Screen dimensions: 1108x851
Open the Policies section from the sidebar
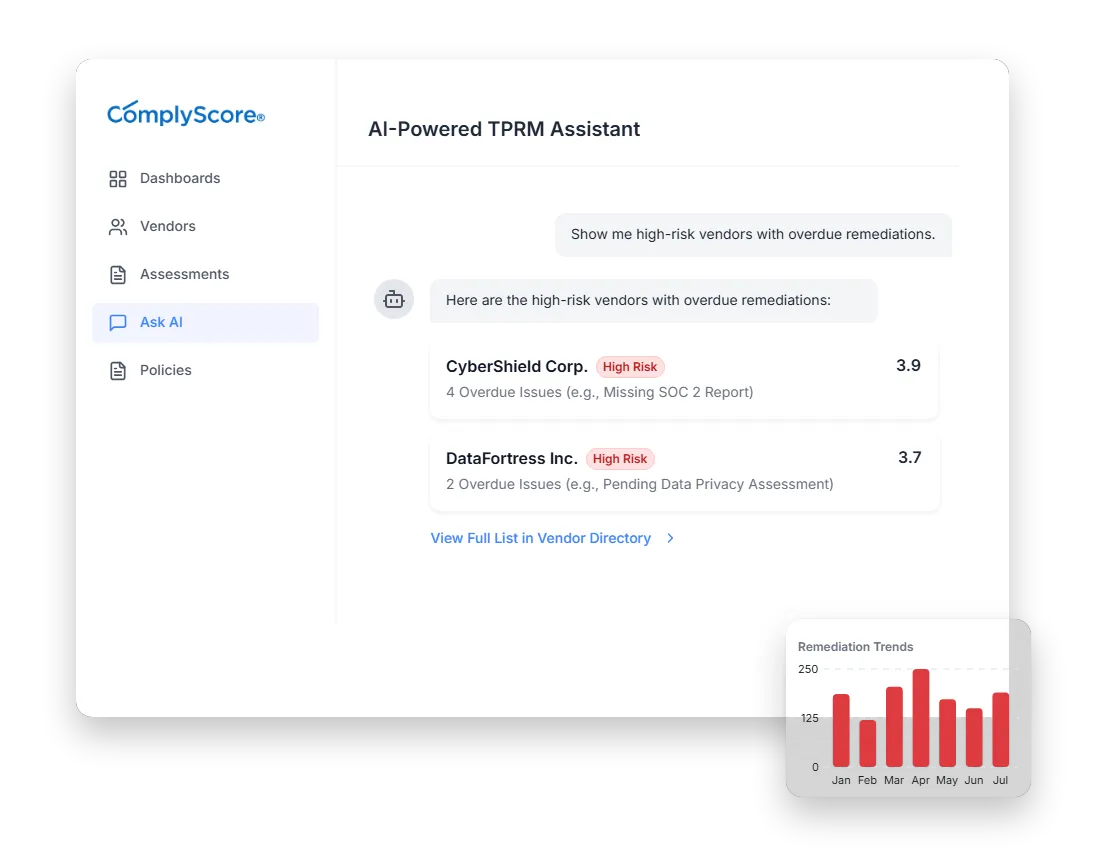click(x=165, y=370)
